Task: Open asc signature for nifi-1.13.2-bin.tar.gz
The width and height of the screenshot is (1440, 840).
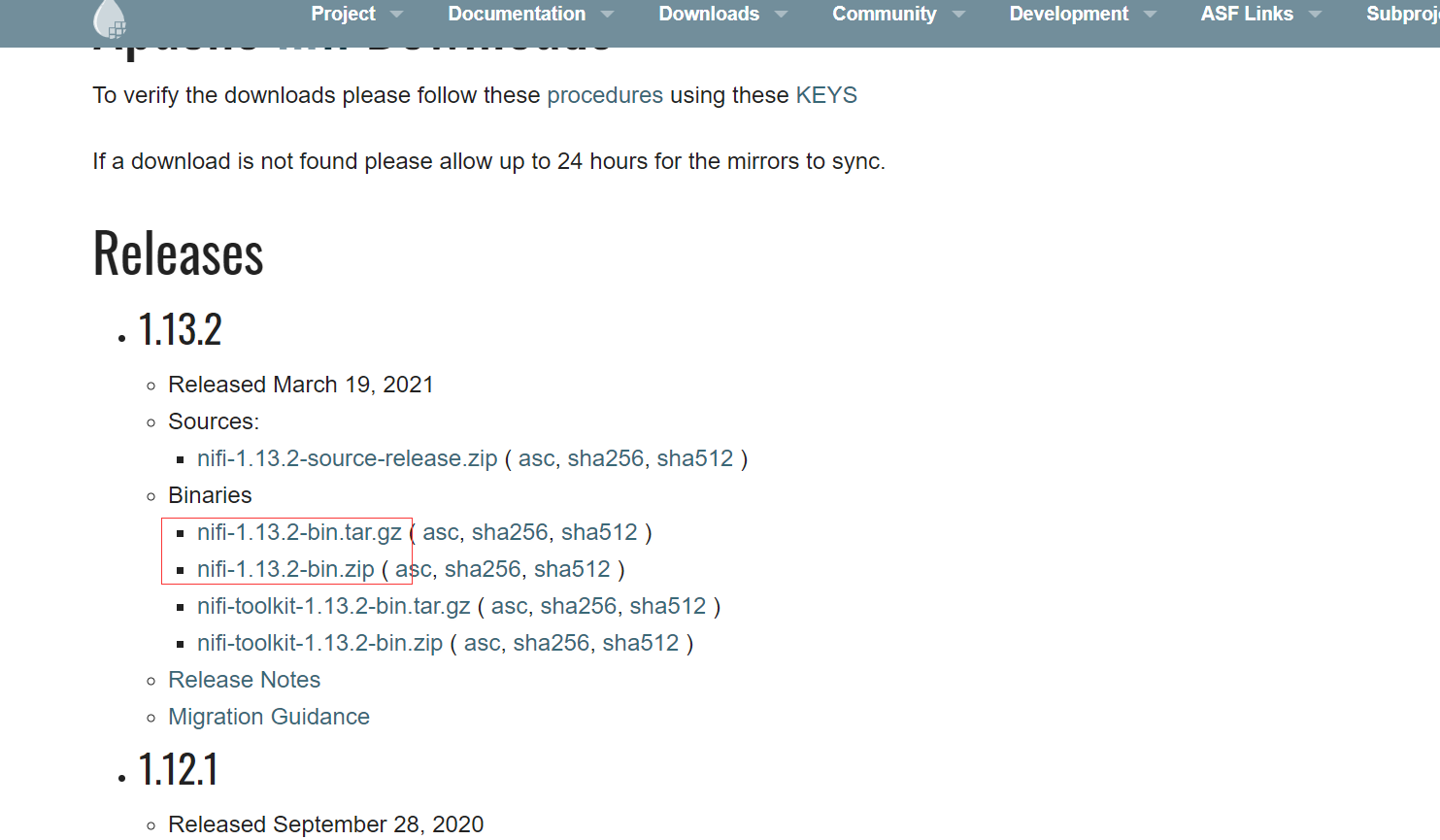Action: click(x=441, y=532)
